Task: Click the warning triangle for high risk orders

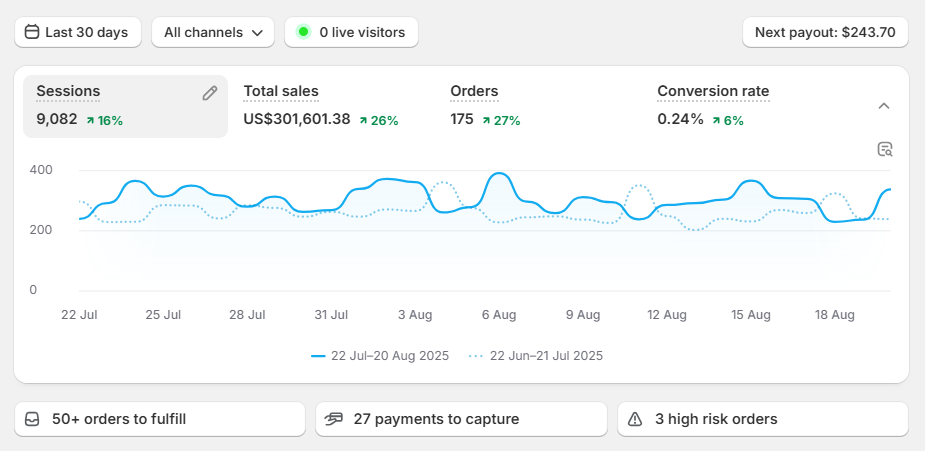Action: click(635, 419)
